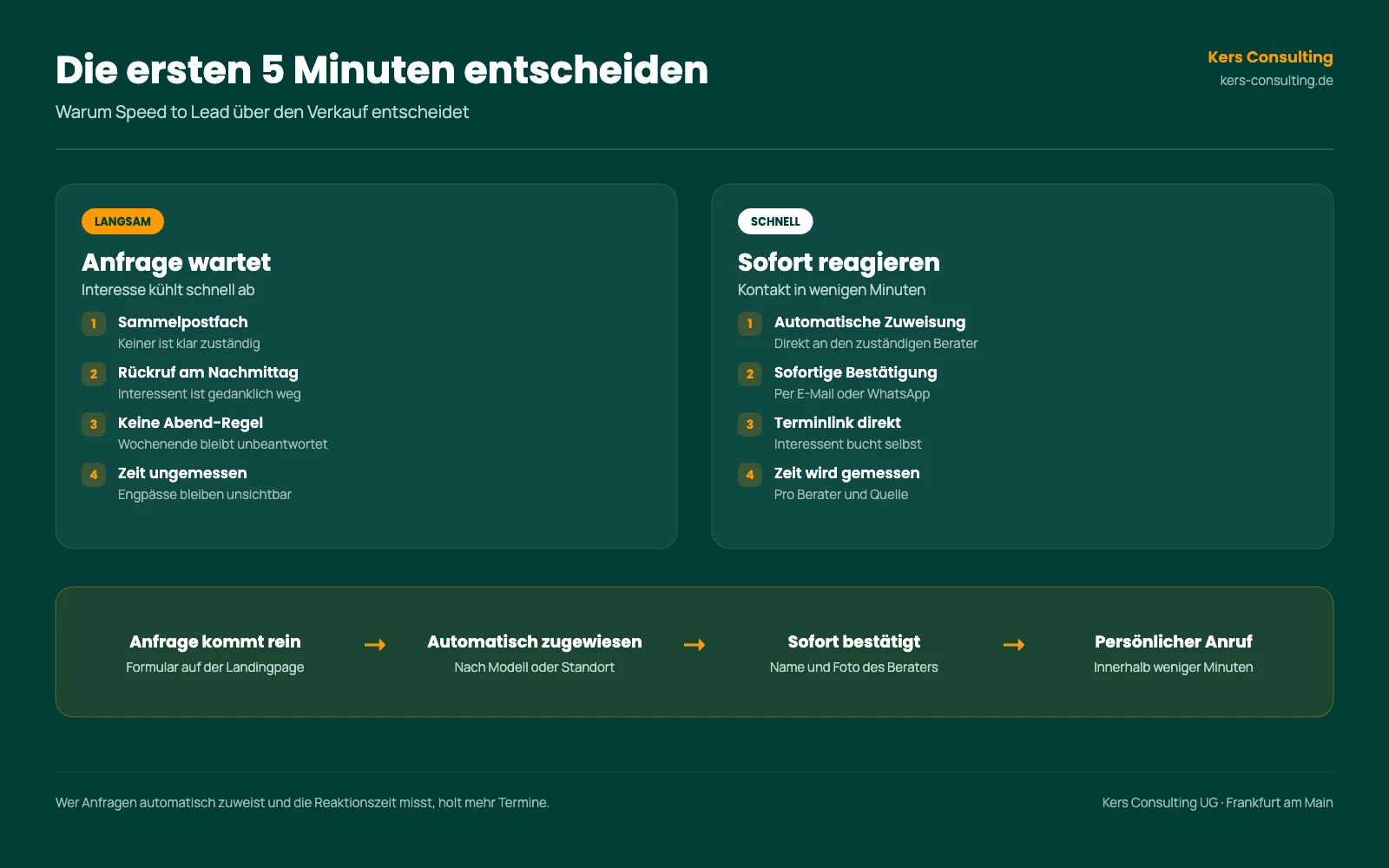Click arrow after Automatisch zugewiesen
Image resolution: width=1389 pixels, height=868 pixels.
(694, 645)
